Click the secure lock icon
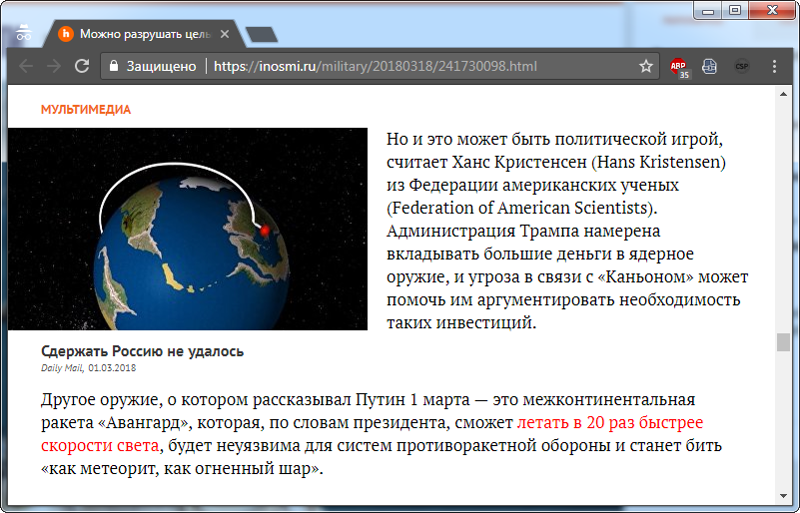This screenshot has height=513, width=800. coord(114,67)
